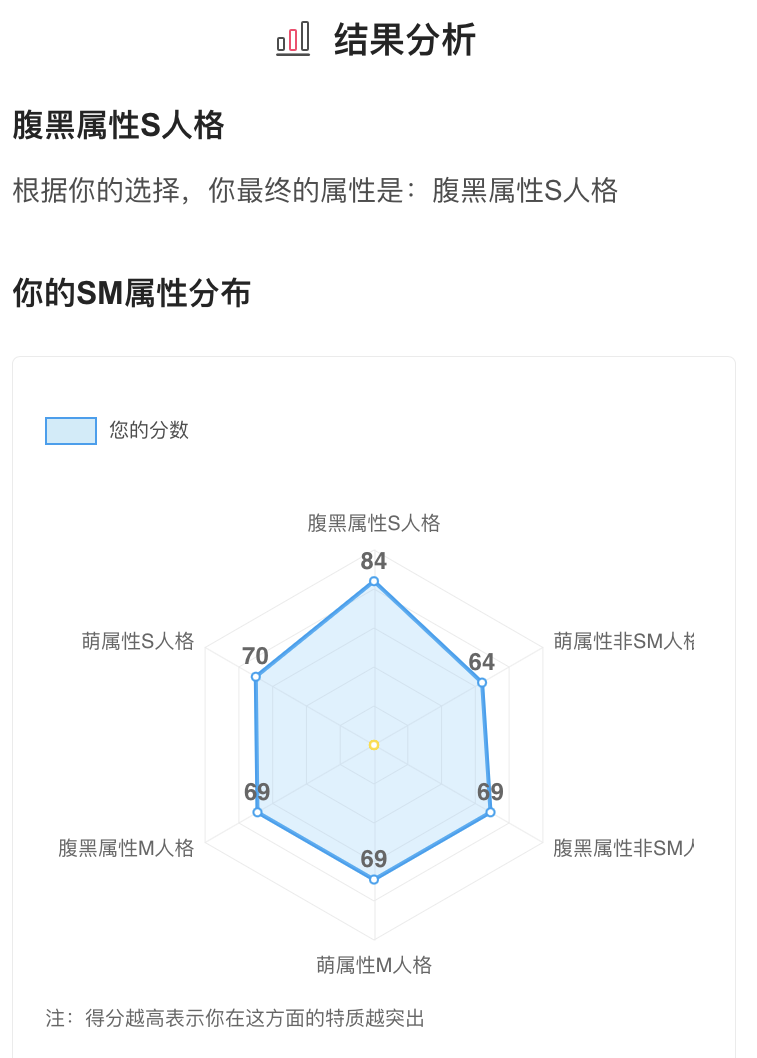Click the left-side data point labeled 69

[x=257, y=812]
